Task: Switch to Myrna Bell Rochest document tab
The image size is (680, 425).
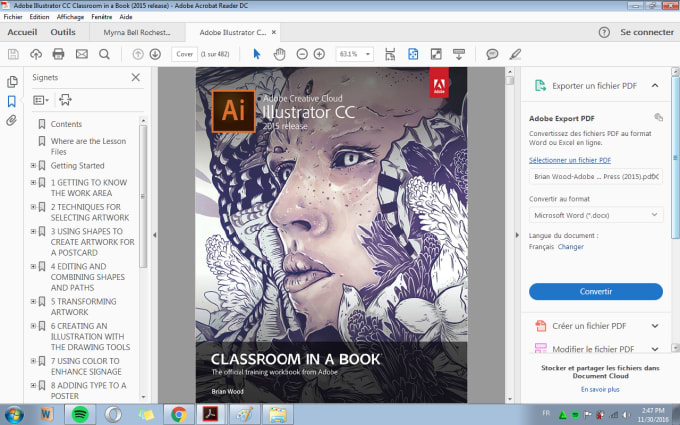Action: click(x=137, y=33)
